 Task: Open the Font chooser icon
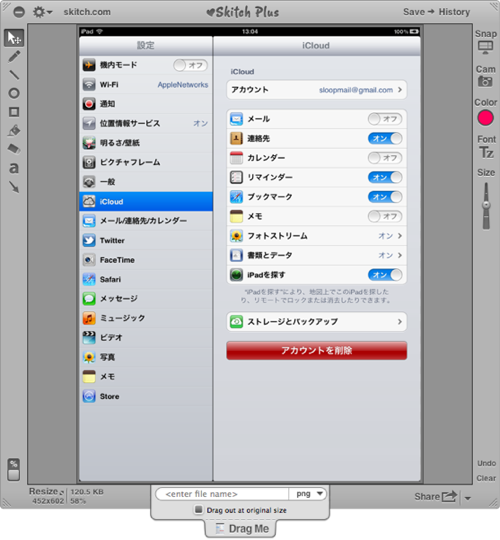coord(486,152)
